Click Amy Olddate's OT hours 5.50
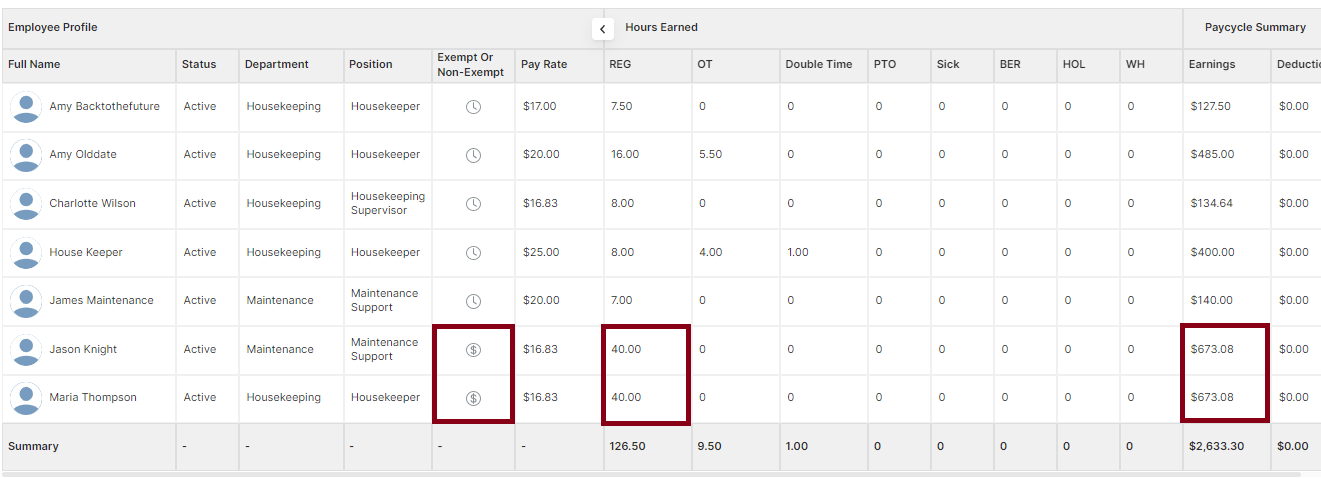Image resolution: width=1321 pixels, height=478 pixels. [710, 154]
